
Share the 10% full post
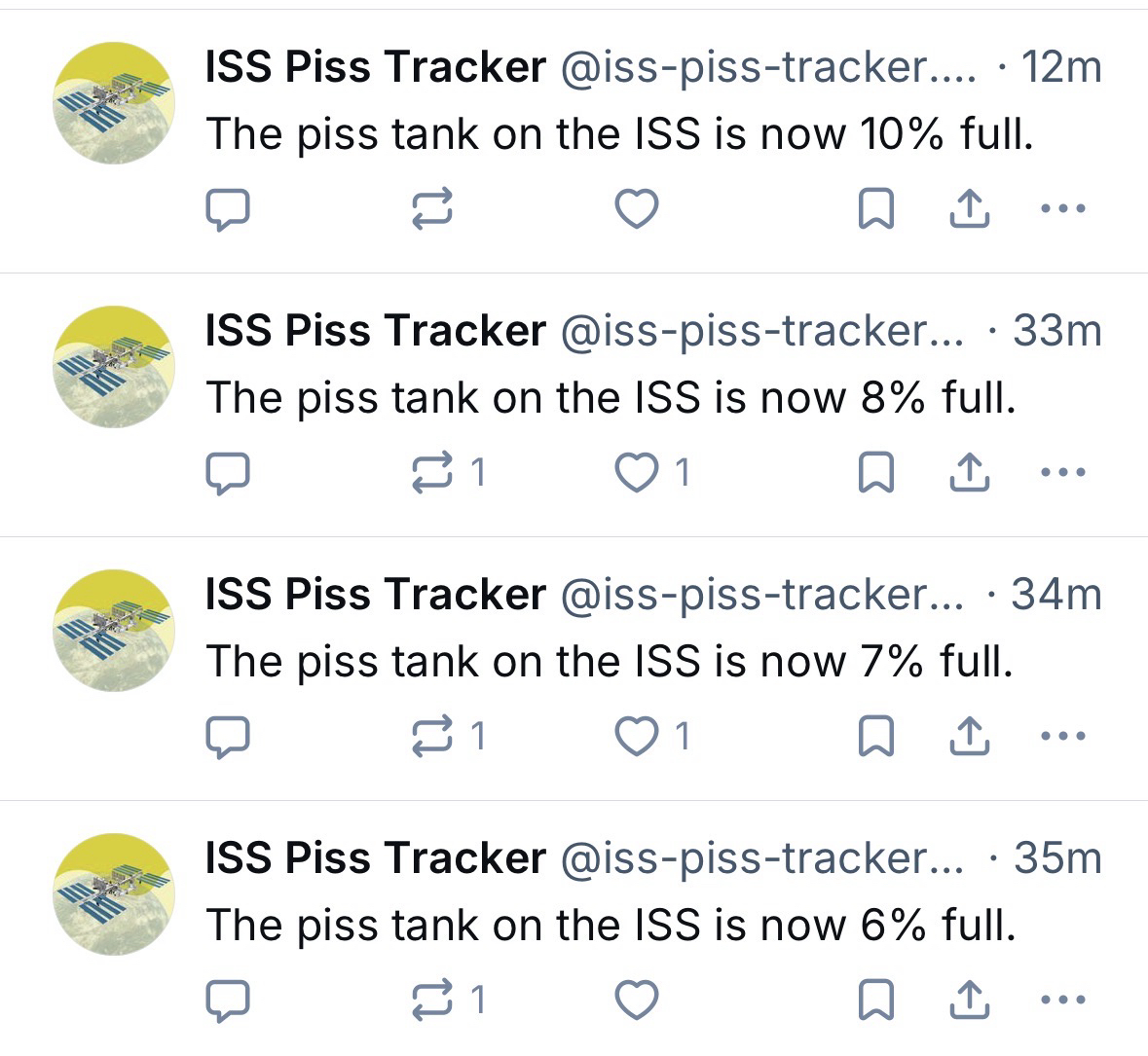(970, 208)
